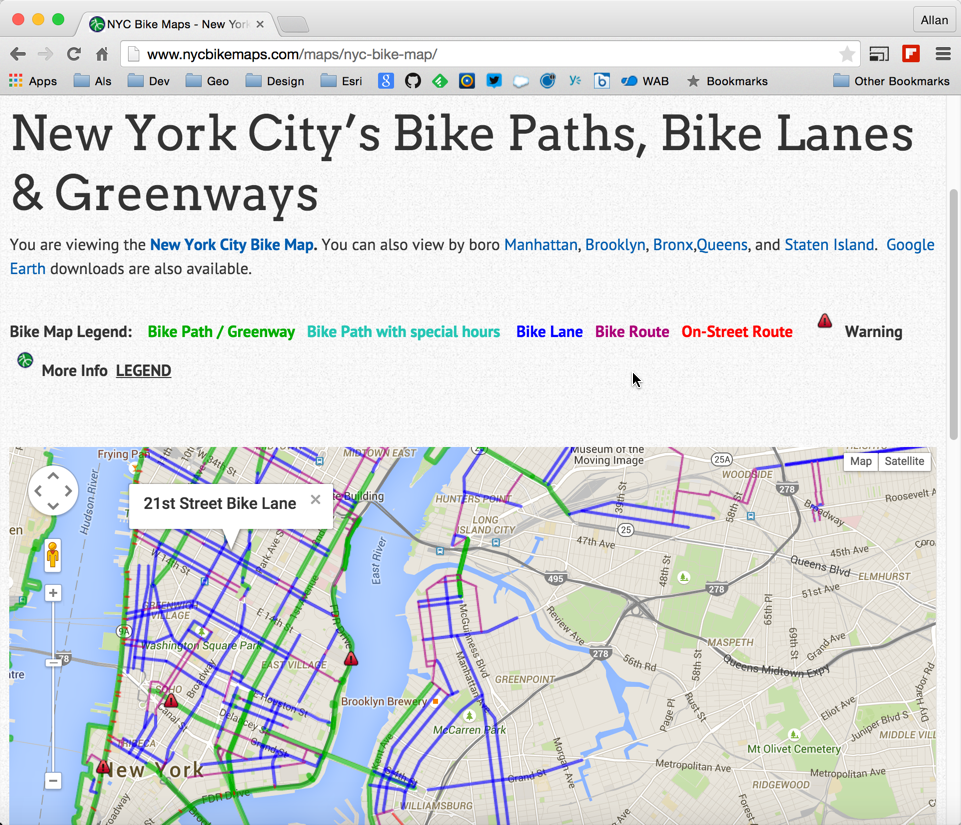Open the New York City Bike Map link

point(232,245)
